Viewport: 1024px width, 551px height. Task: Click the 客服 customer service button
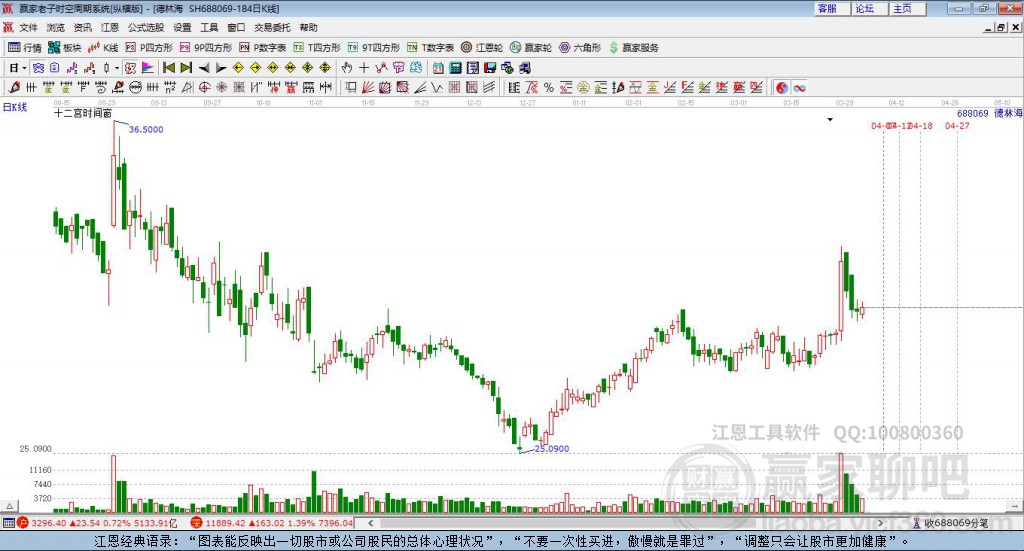point(831,8)
